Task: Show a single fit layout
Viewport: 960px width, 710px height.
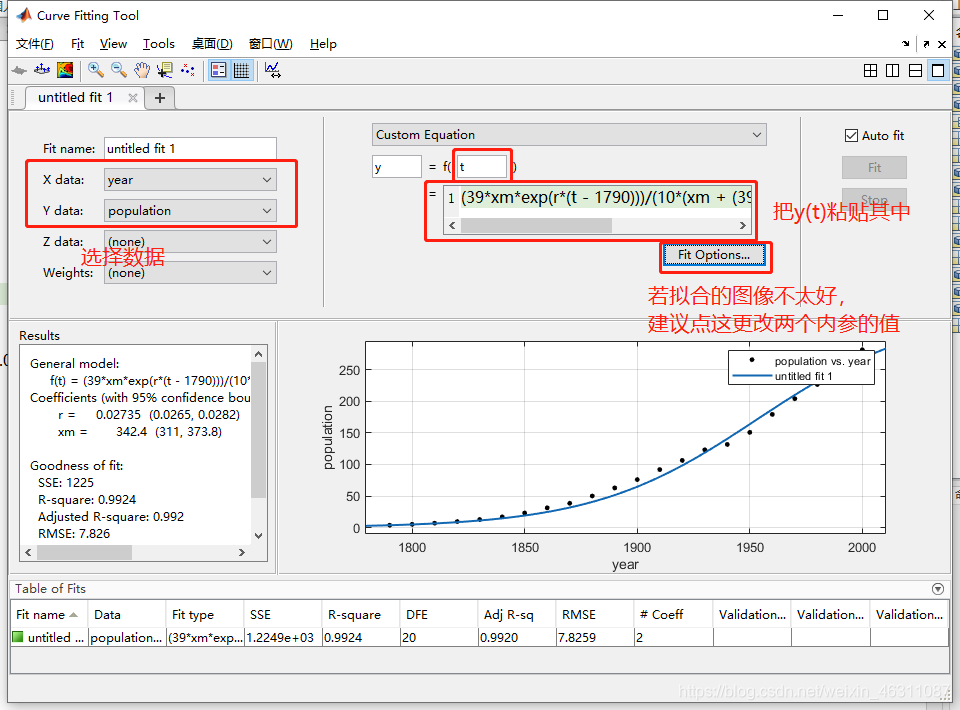Action: pos(938,71)
